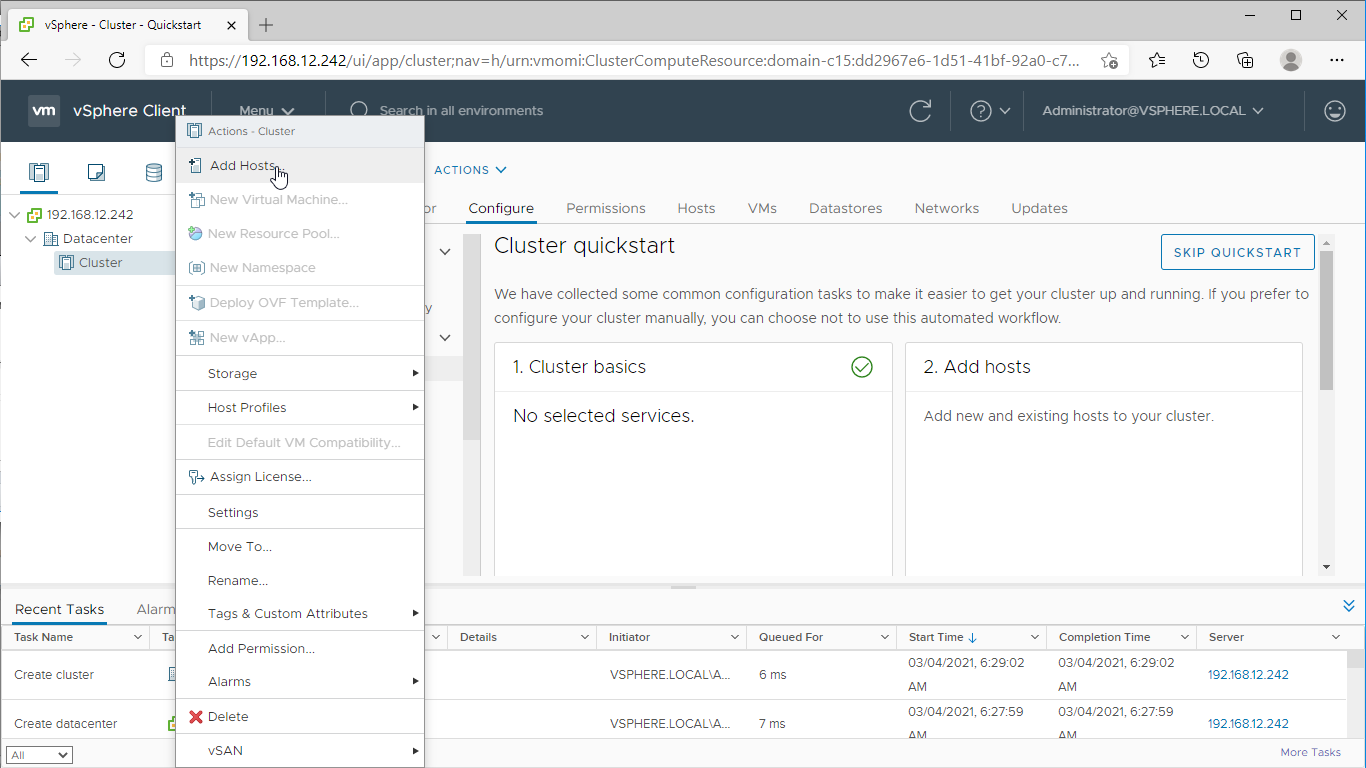Image resolution: width=1366 pixels, height=768 pixels.
Task: Click the Create cluster task name
Action: click(x=54, y=675)
